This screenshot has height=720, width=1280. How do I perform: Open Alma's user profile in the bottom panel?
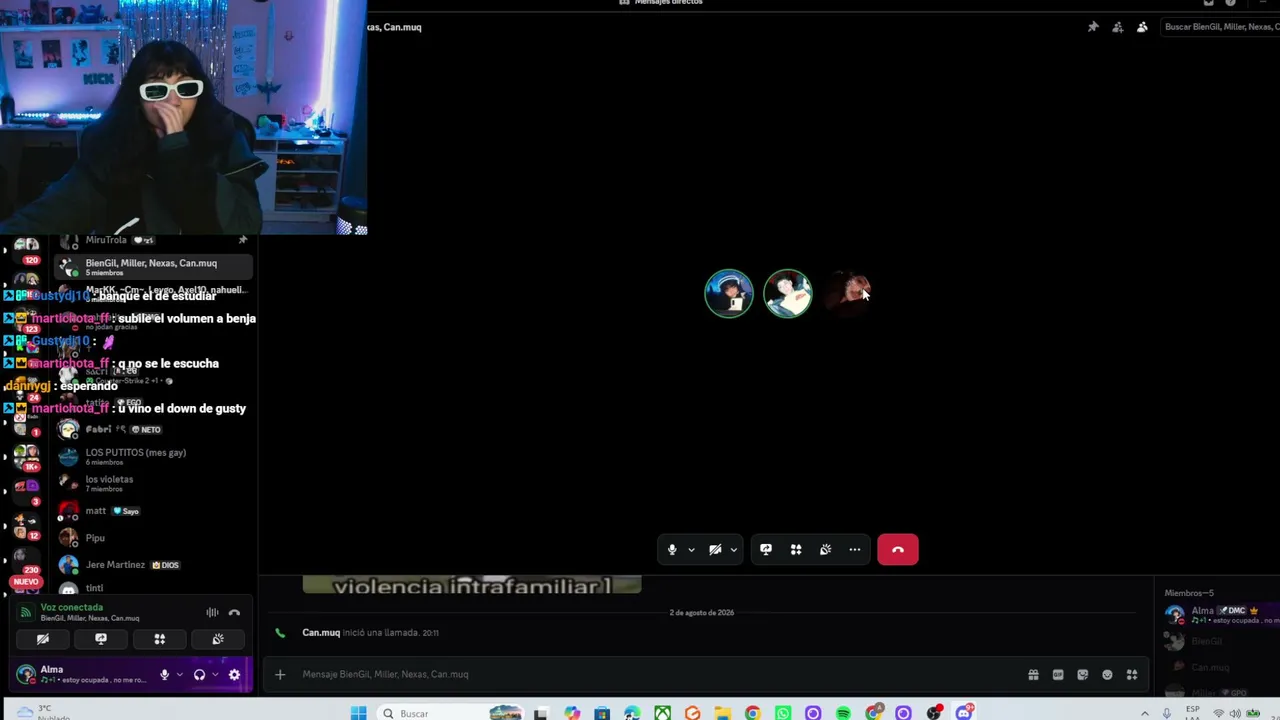point(82,675)
